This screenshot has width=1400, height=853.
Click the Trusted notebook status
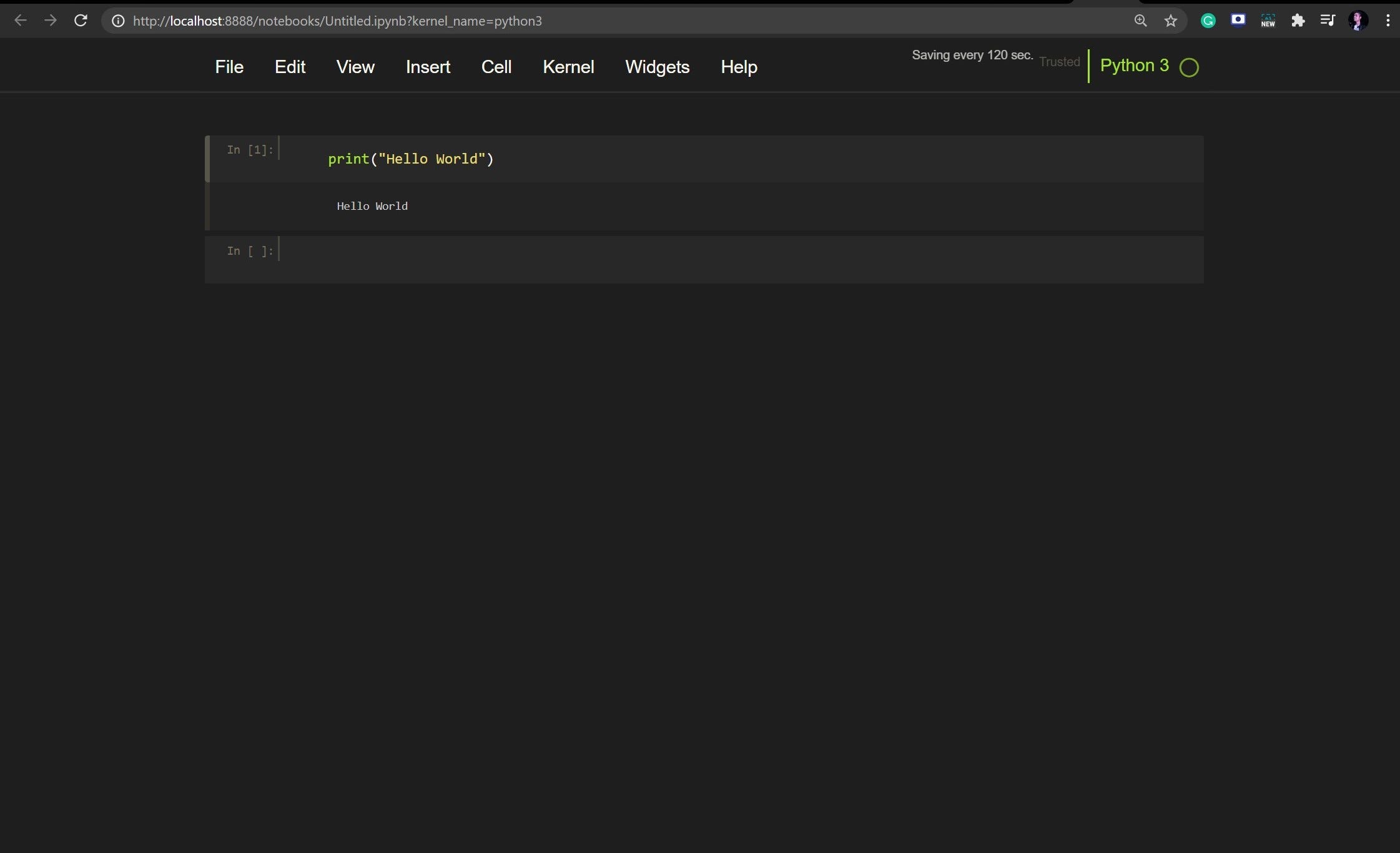click(x=1059, y=62)
